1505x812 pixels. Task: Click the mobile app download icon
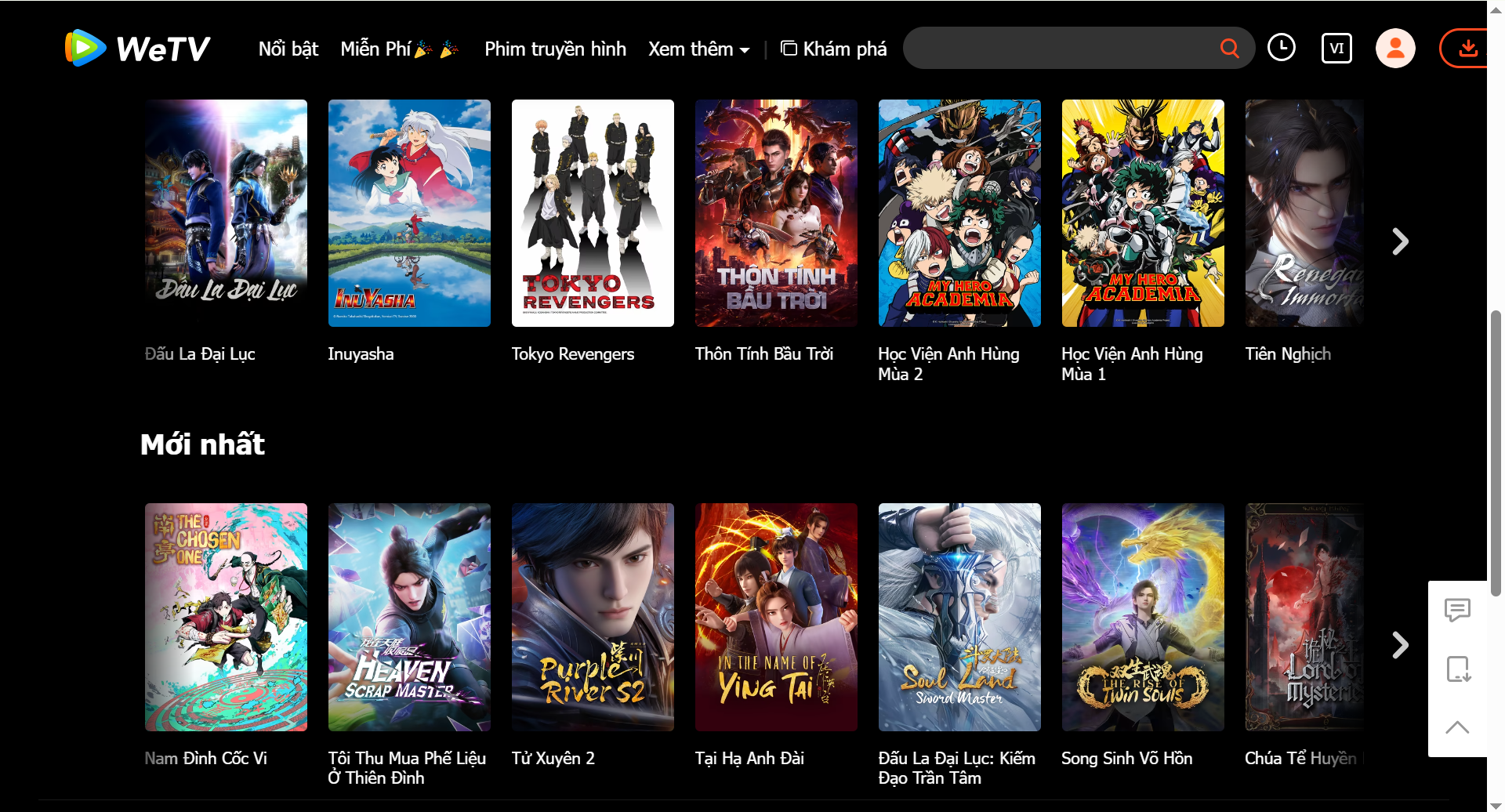[1457, 669]
